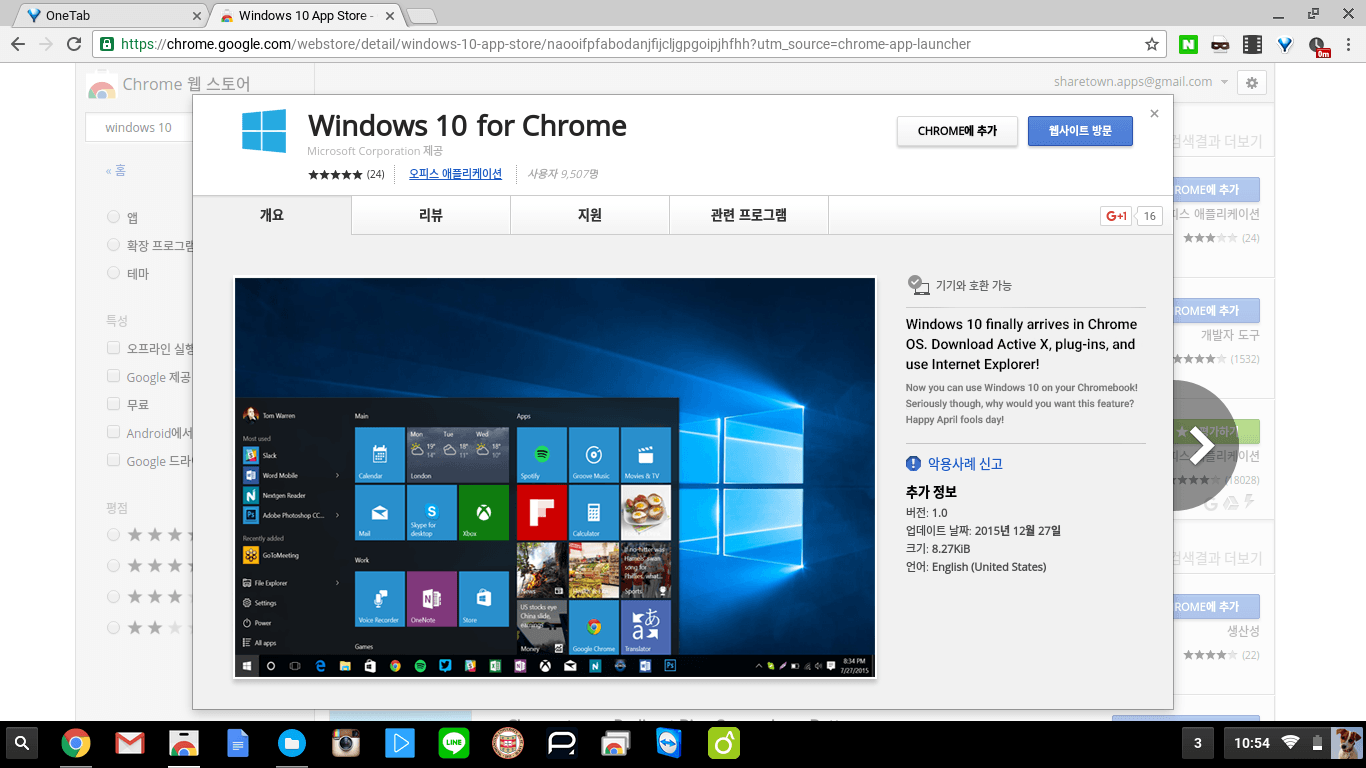Click the Windows 10 screenshot preview
The image size is (1366, 768).
click(x=555, y=478)
